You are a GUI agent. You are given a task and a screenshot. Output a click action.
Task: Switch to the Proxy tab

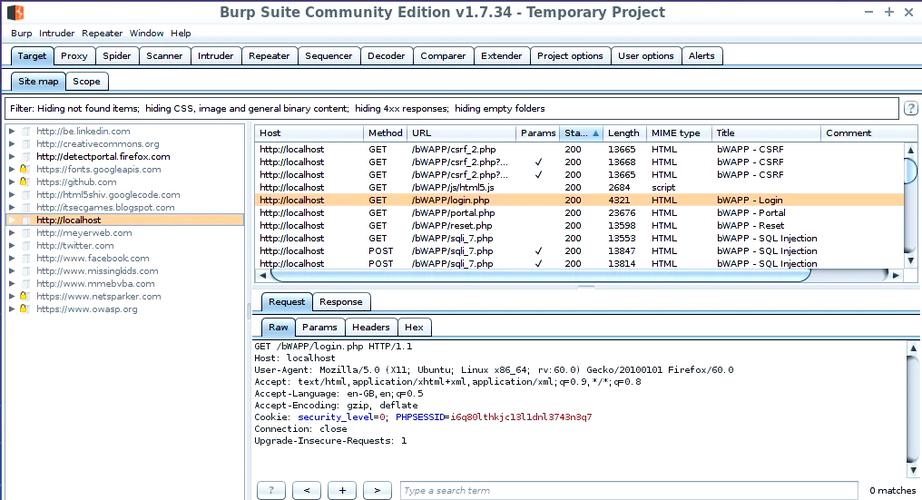[x=74, y=56]
